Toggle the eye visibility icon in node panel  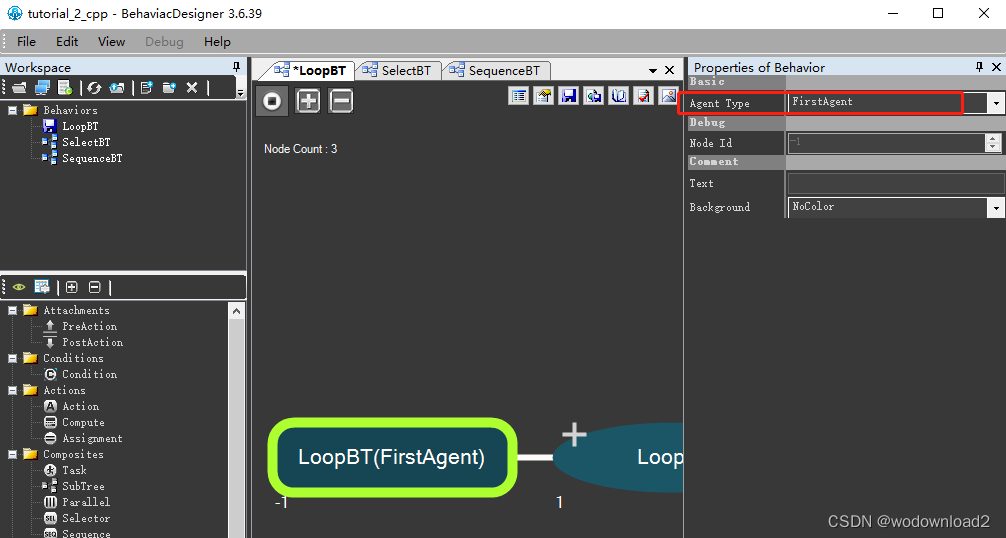point(19,287)
